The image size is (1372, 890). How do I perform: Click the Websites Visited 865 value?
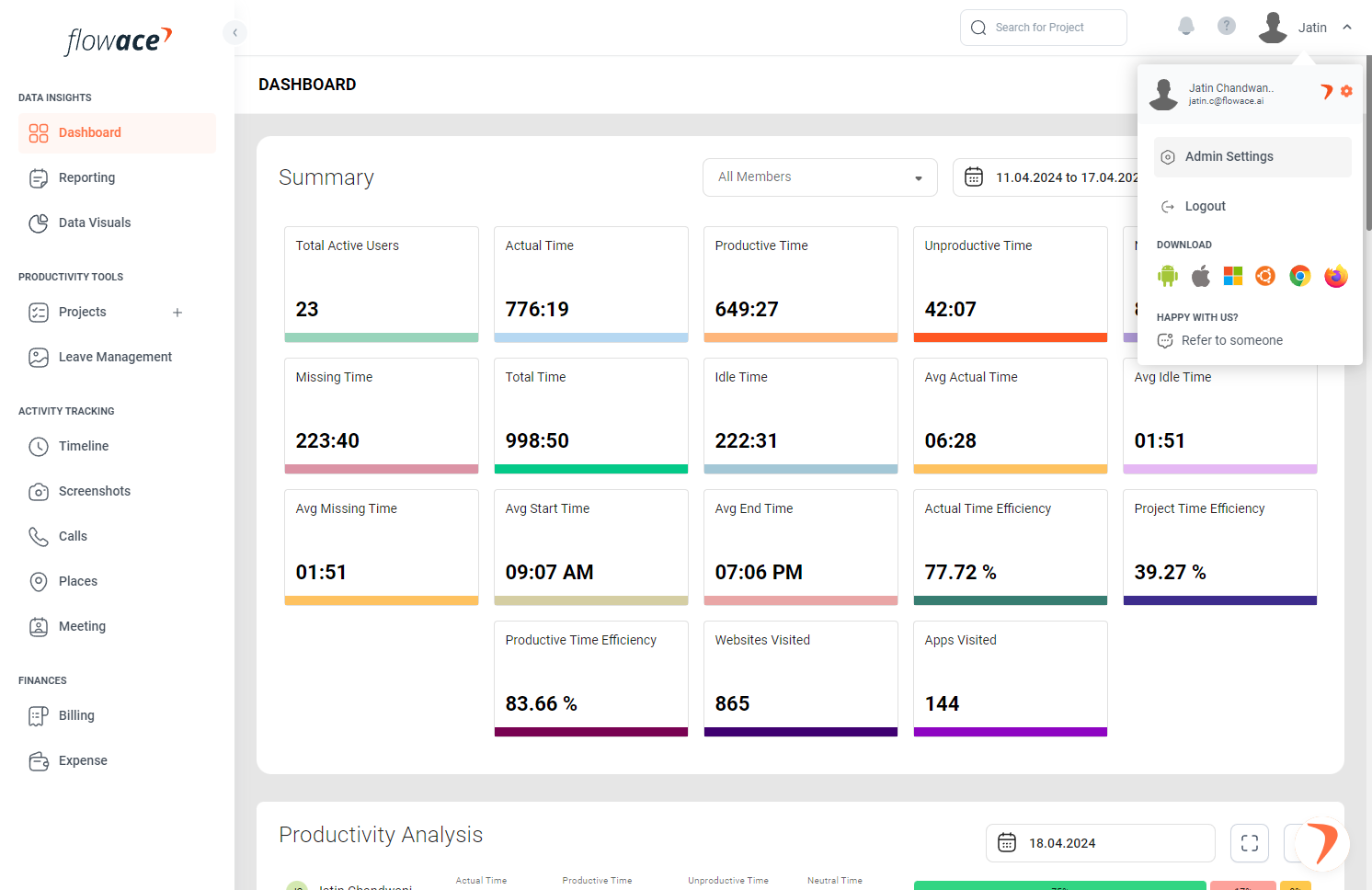[732, 704]
